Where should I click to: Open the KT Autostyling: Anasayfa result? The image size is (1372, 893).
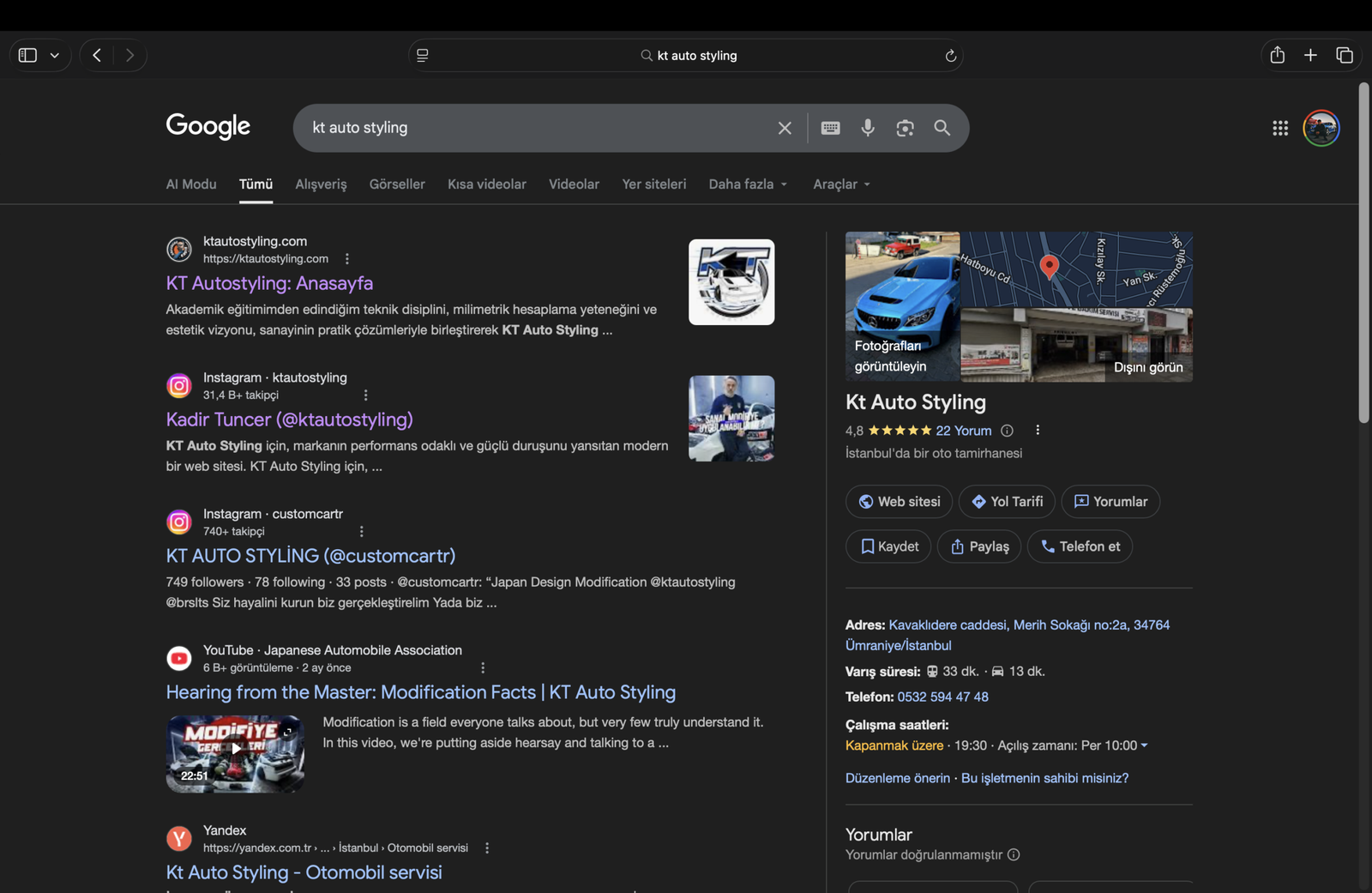[269, 283]
